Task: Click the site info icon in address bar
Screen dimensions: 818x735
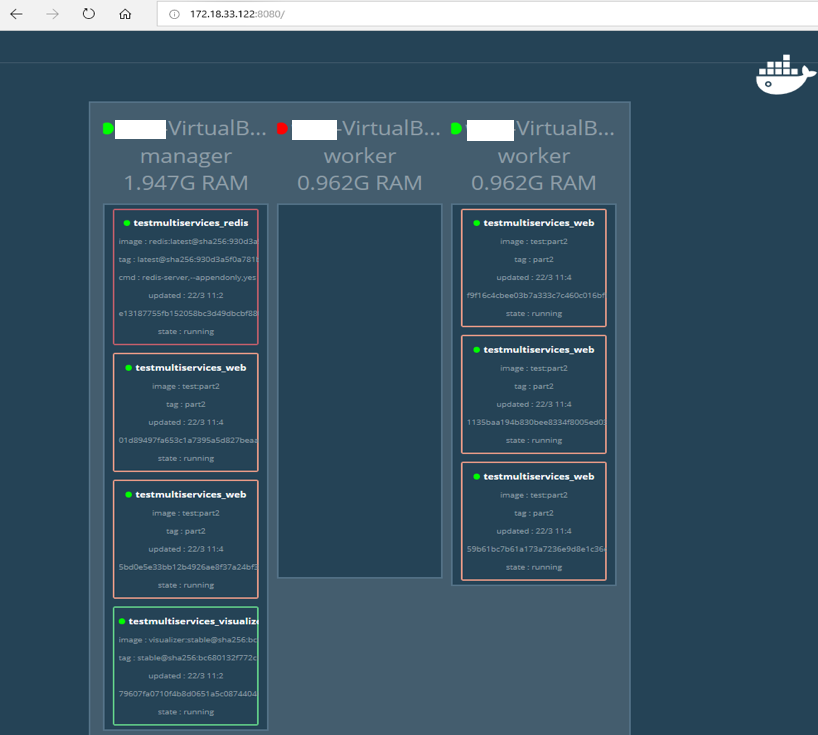Action: 174,15
